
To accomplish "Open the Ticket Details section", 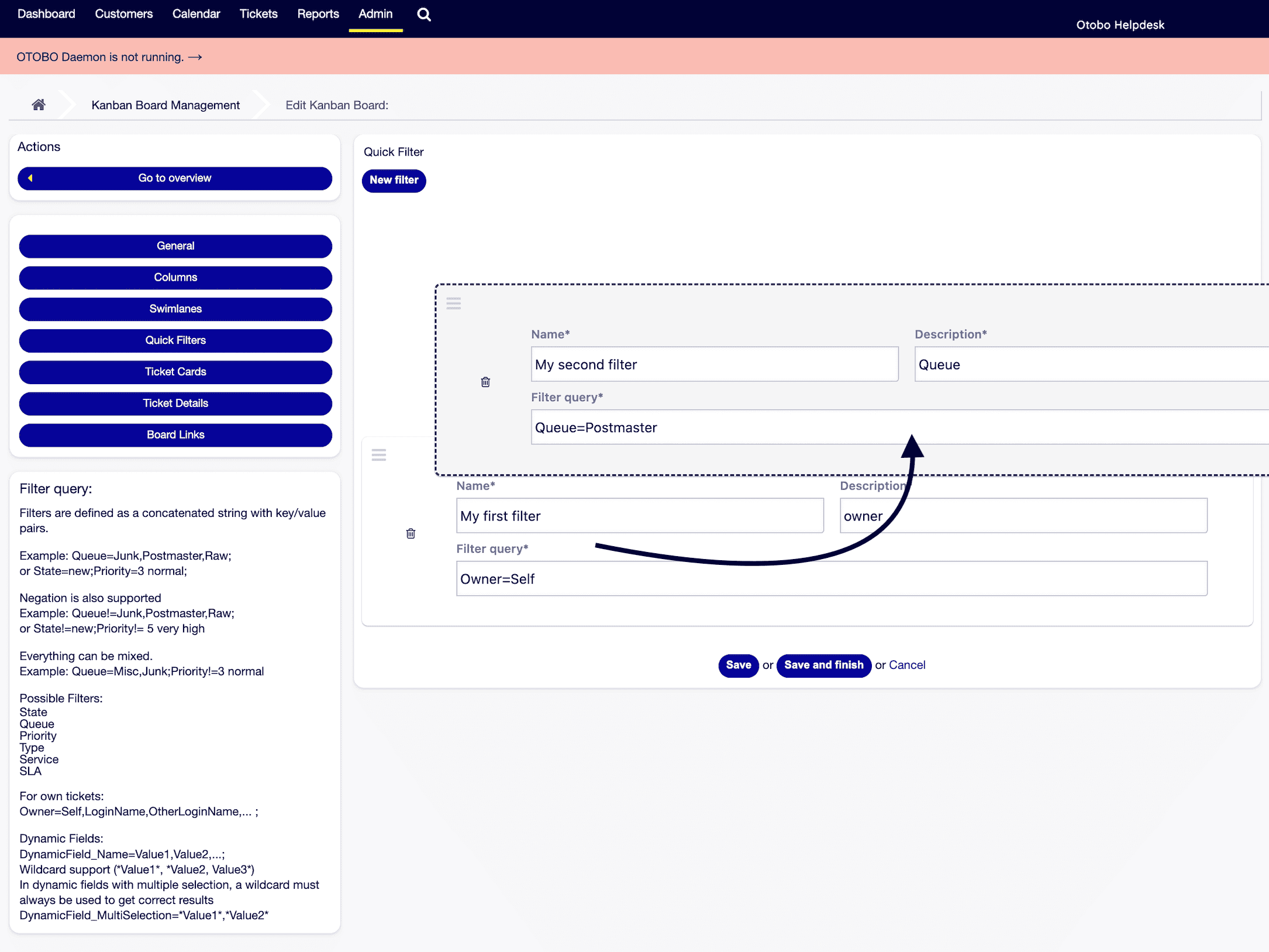I will click(x=175, y=403).
